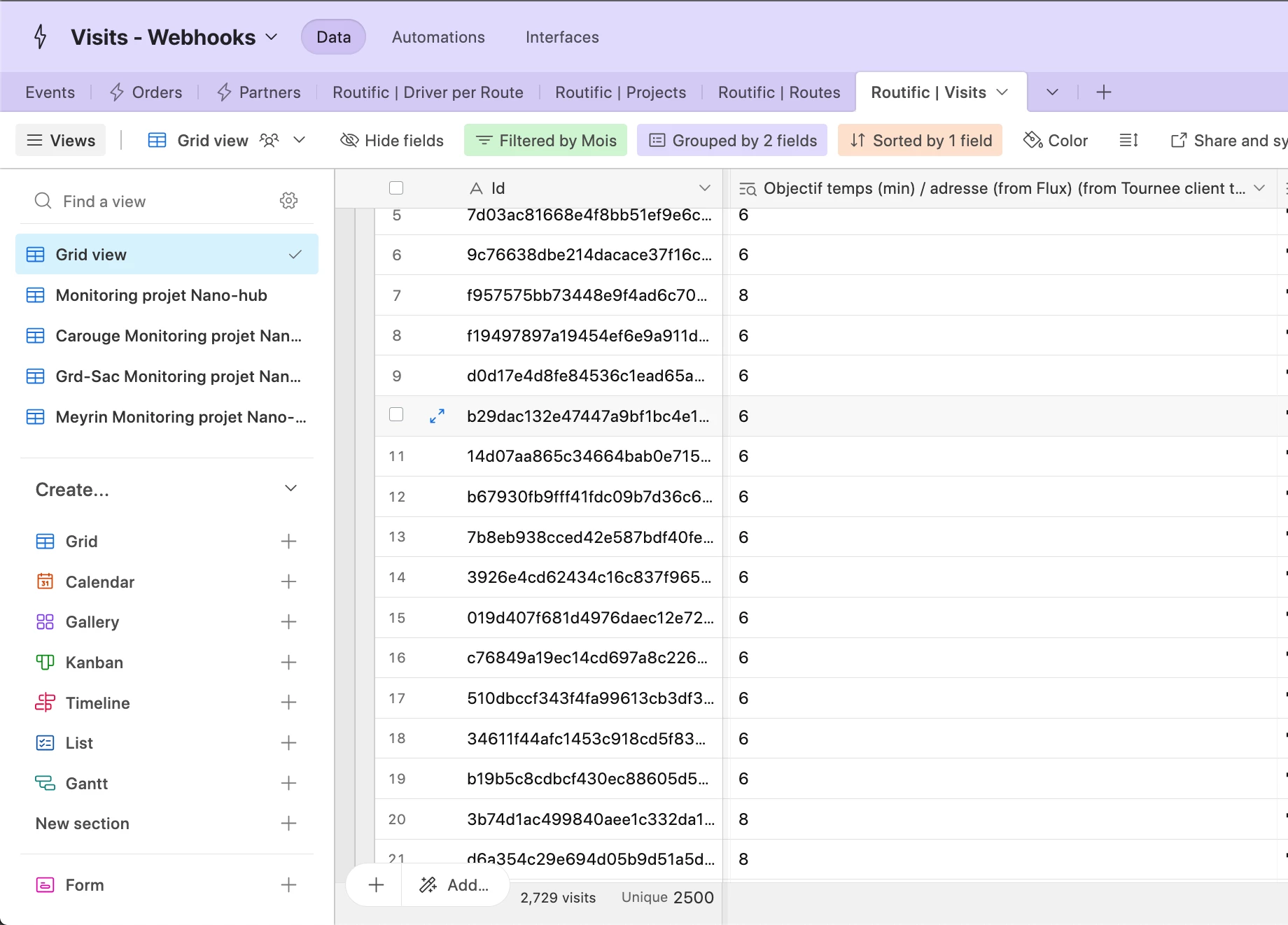
Task: Expand record b29dac132e47447 with arrows icon
Action: (x=437, y=416)
